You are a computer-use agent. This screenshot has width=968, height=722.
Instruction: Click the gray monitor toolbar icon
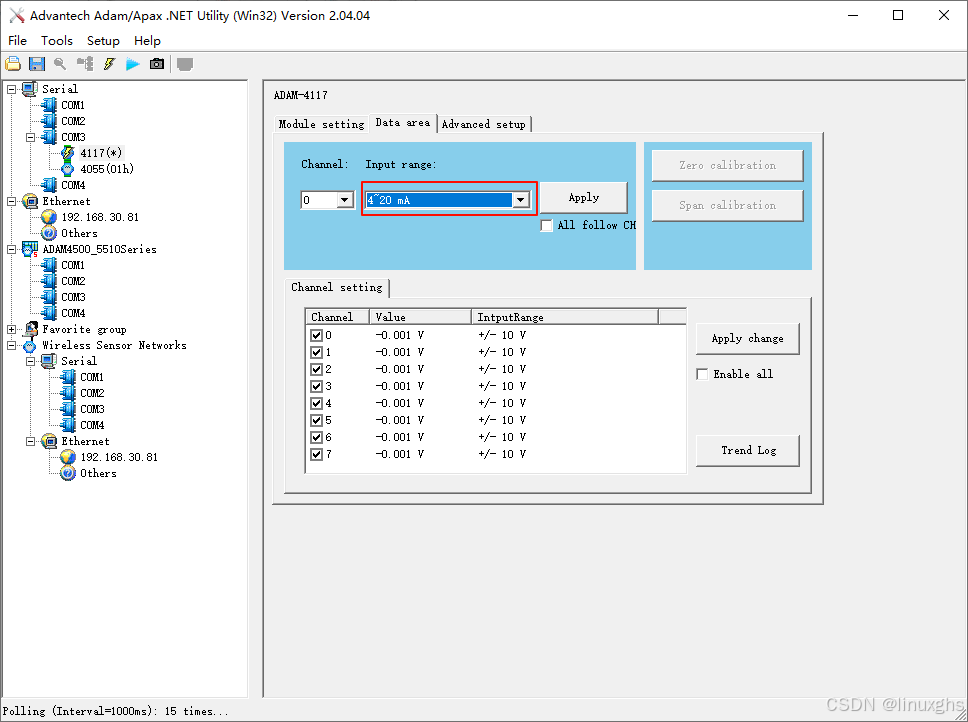tap(185, 64)
